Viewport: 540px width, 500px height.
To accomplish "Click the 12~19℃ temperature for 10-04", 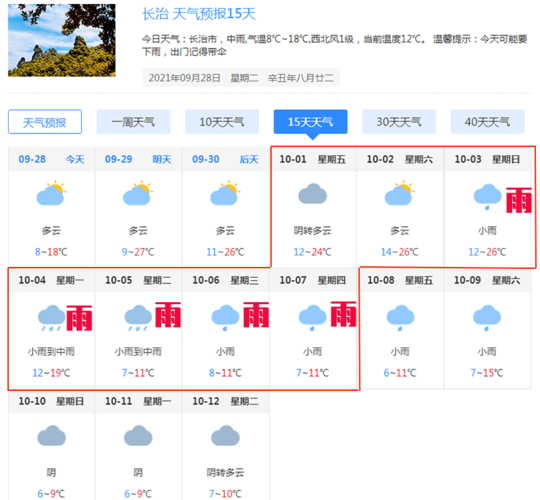I will pos(51,373).
